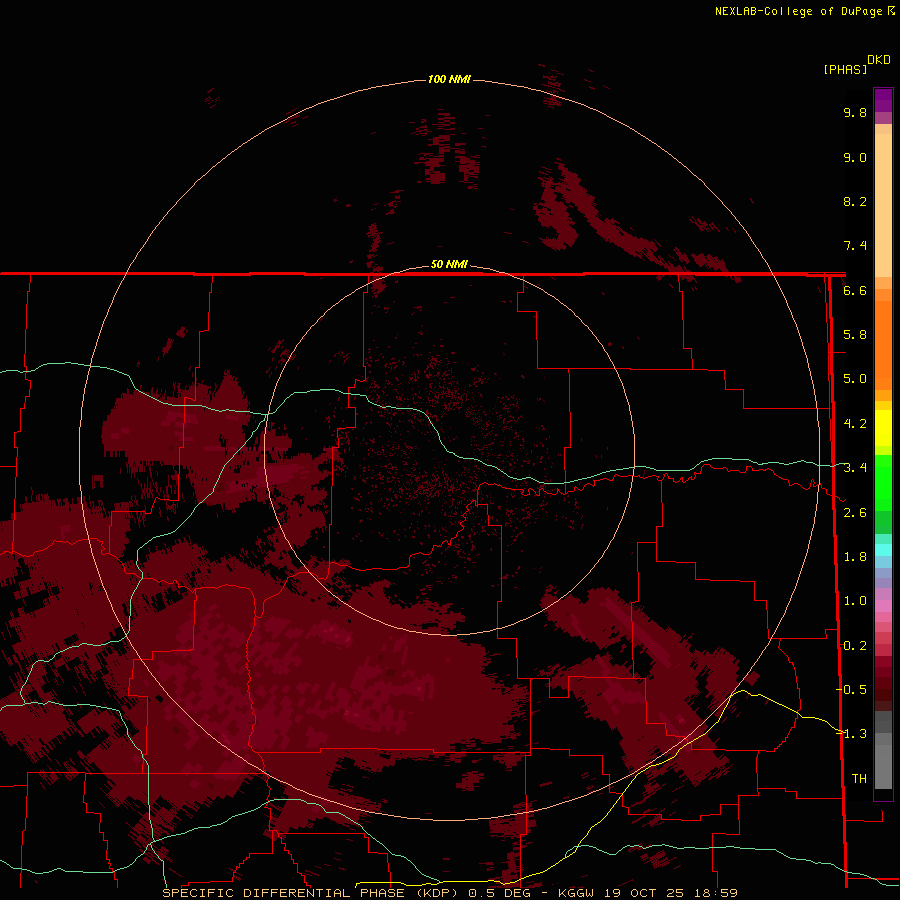The height and width of the screenshot is (900, 900).
Task: Click the 9.8 value on the color scale
Action: [x=855, y=112]
